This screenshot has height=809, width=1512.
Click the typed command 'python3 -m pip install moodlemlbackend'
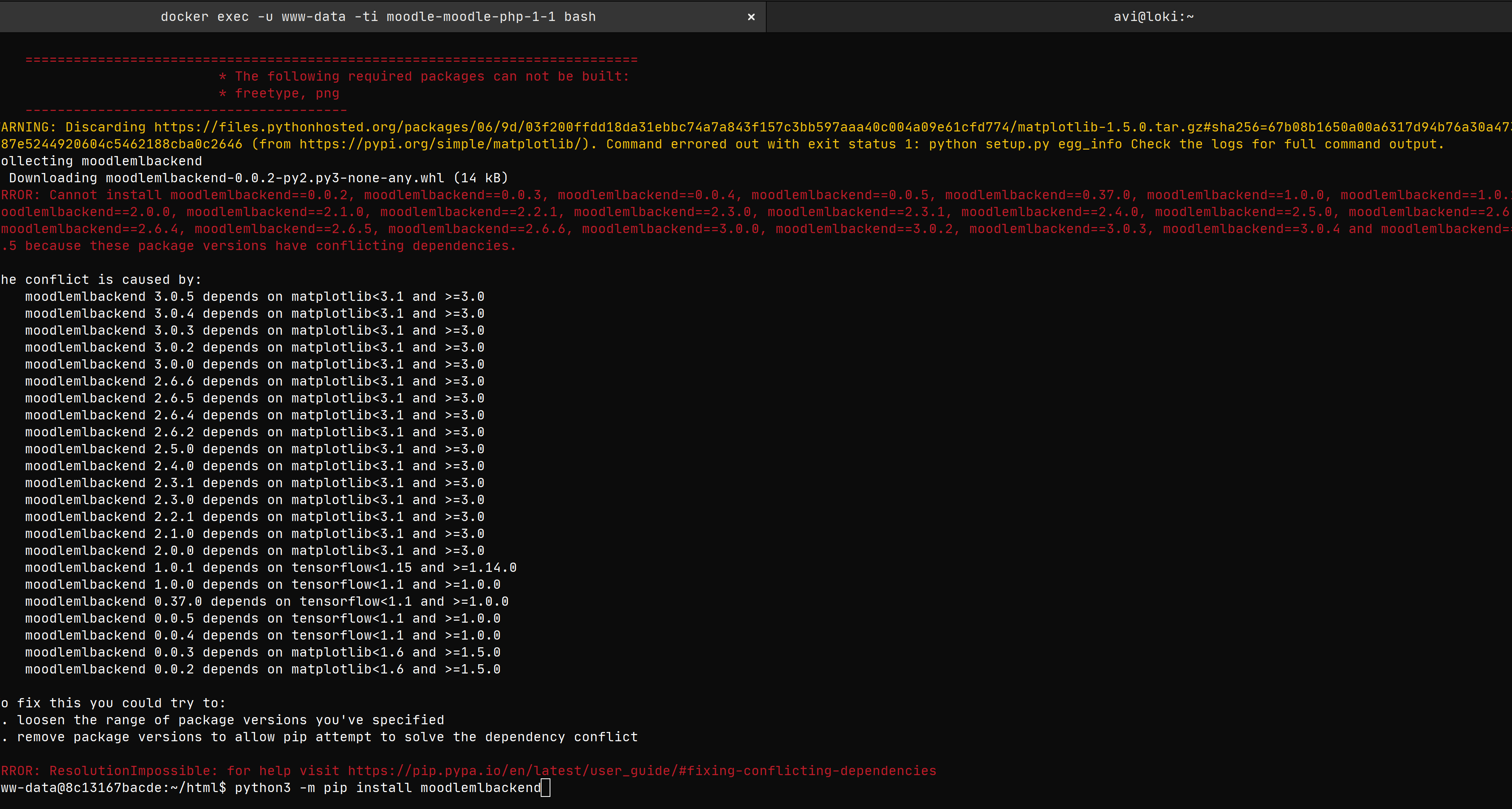click(x=387, y=788)
